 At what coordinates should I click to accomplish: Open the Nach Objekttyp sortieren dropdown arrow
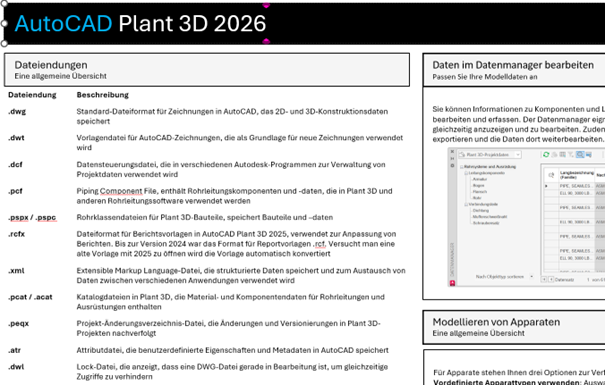coord(531,276)
